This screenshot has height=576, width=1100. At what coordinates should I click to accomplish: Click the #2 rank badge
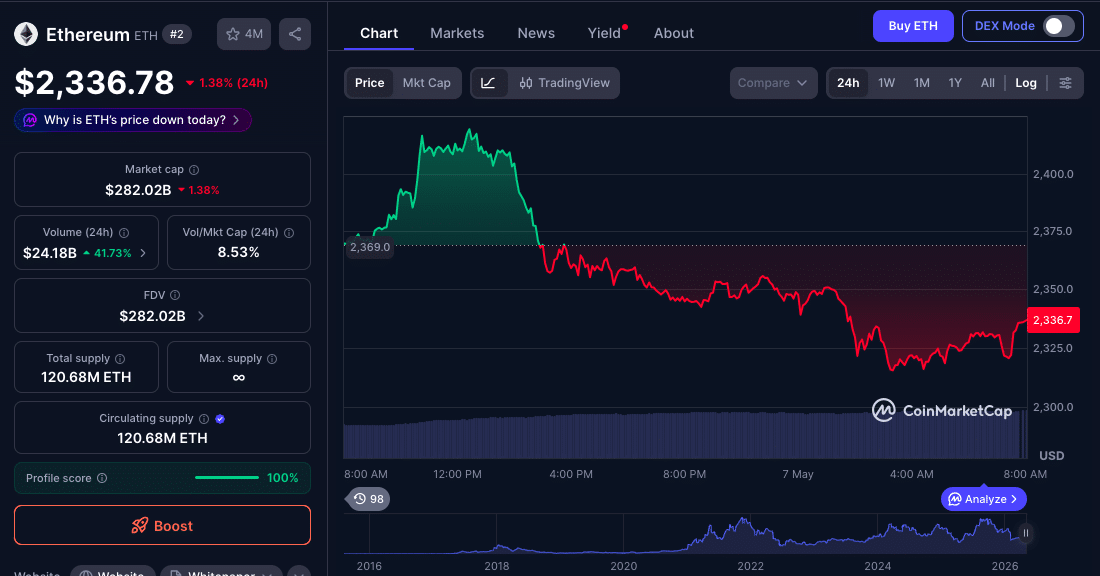[x=177, y=34]
